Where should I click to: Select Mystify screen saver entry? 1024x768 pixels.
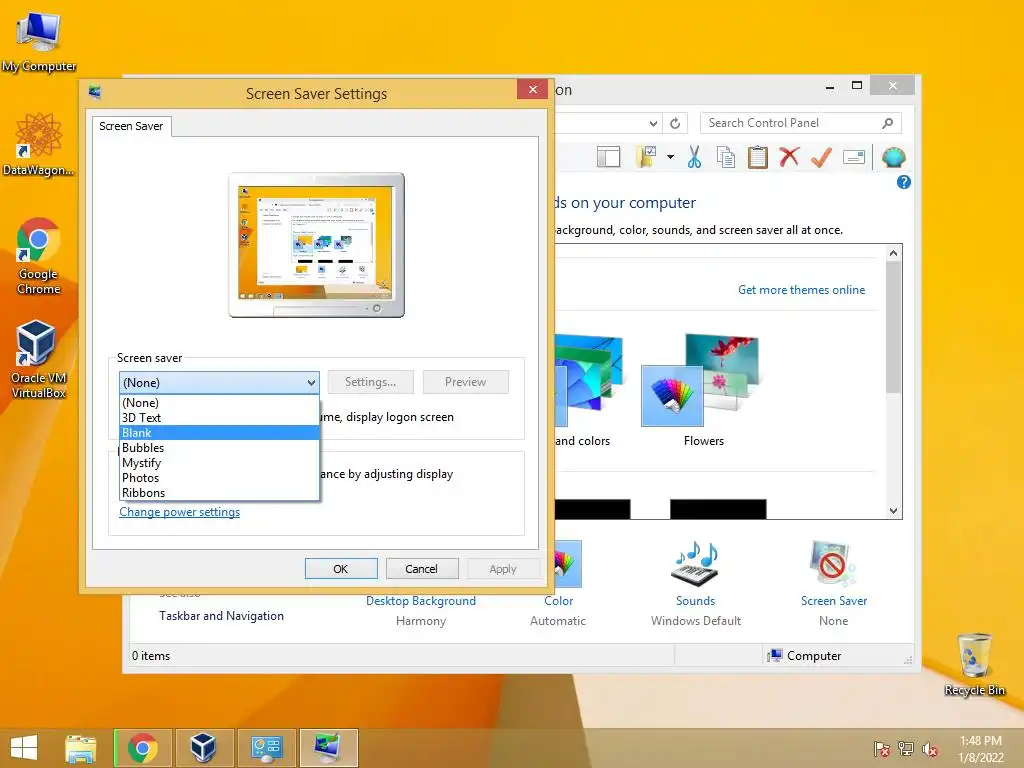pyautogui.click(x=219, y=462)
